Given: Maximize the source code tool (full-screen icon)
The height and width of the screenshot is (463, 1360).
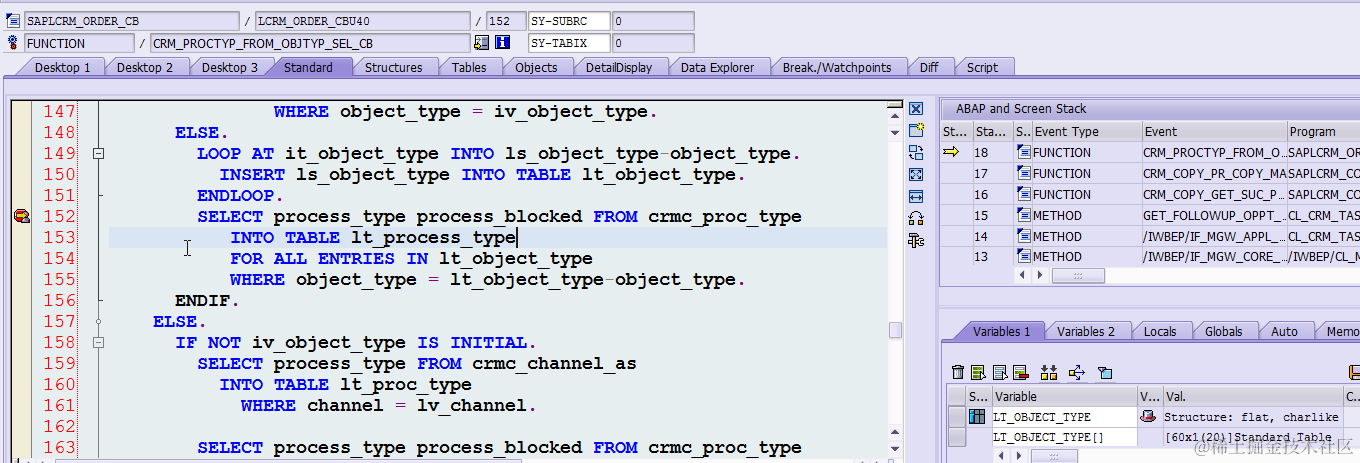Looking at the screenshot, I should click(915, 174).
